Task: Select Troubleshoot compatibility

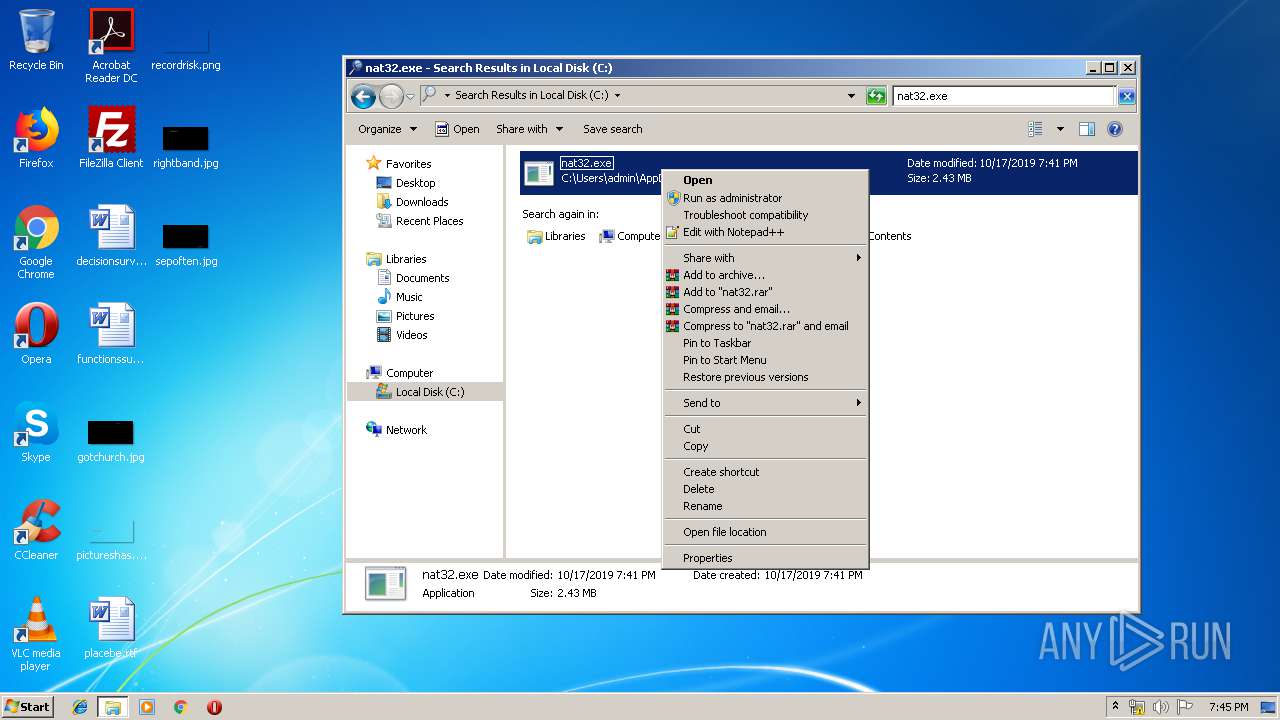Action: tap(766, 215)
